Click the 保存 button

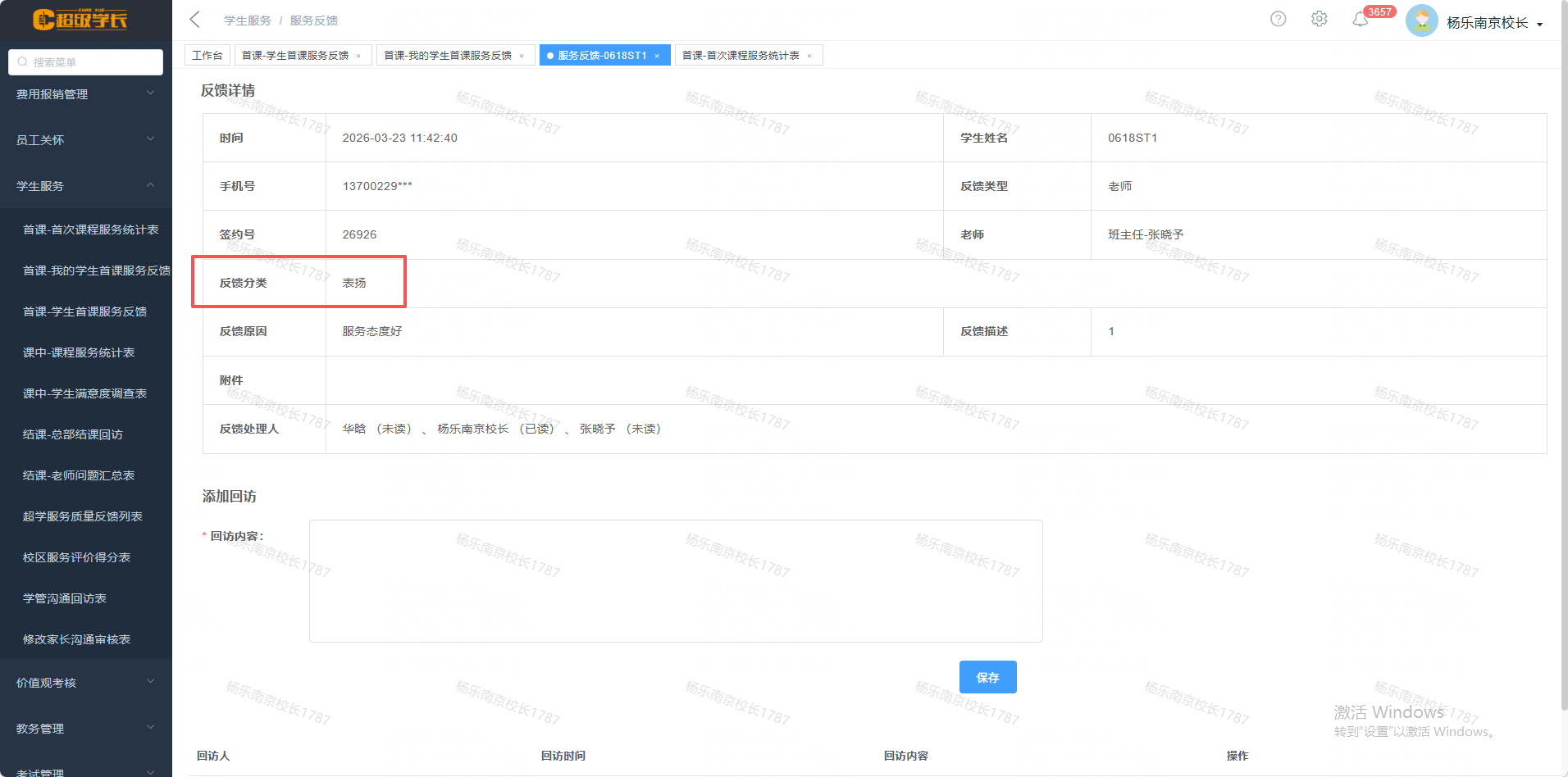point(987,677)
